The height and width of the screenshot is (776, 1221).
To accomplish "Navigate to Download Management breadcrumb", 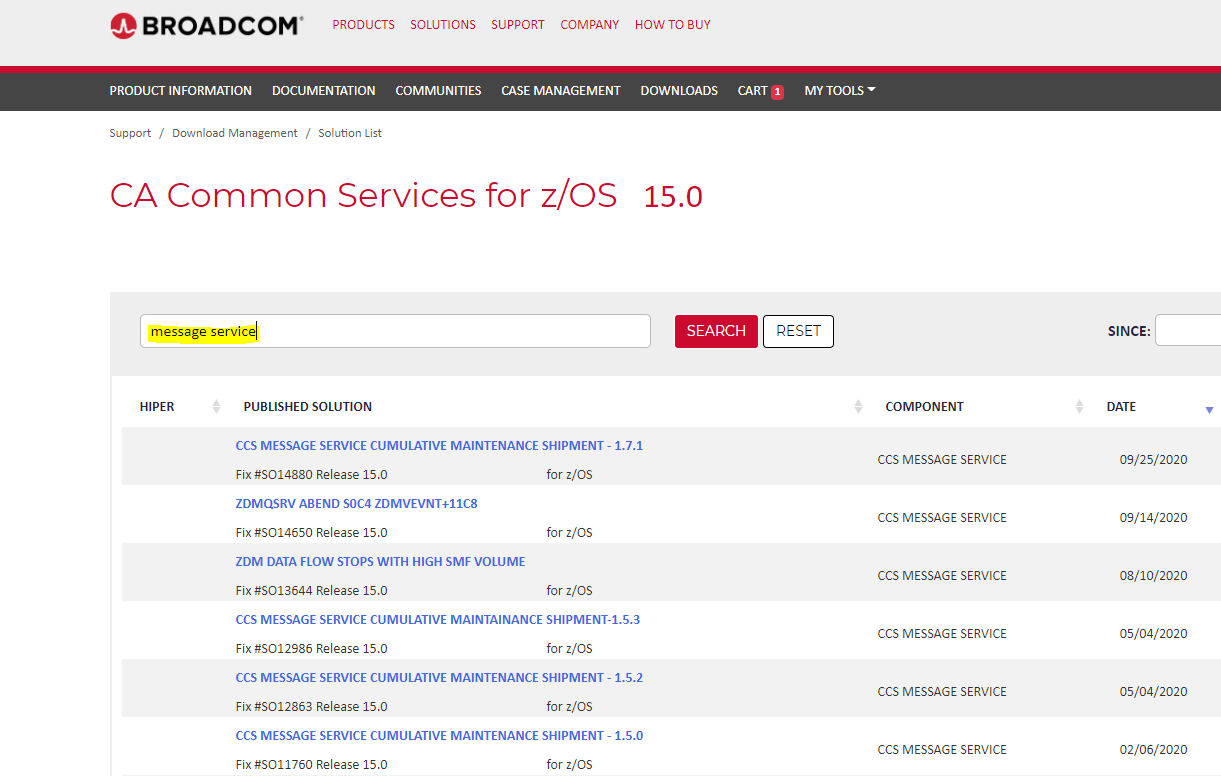I will [x=235, y=133].
